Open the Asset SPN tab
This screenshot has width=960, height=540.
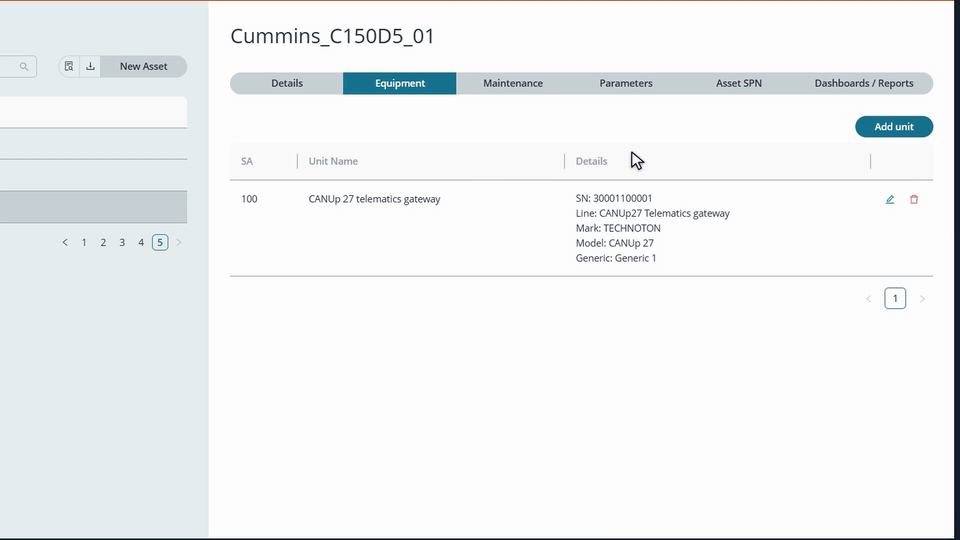(x=739, y=83)
